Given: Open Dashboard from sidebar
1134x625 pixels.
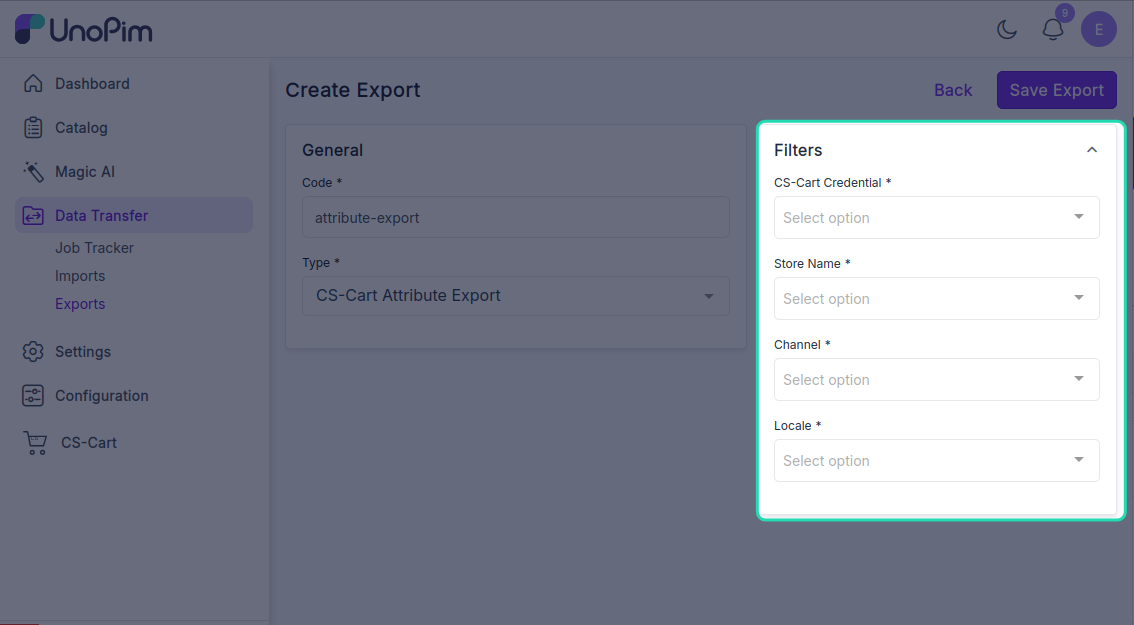Looking at the screenshot, I should 92,84.
